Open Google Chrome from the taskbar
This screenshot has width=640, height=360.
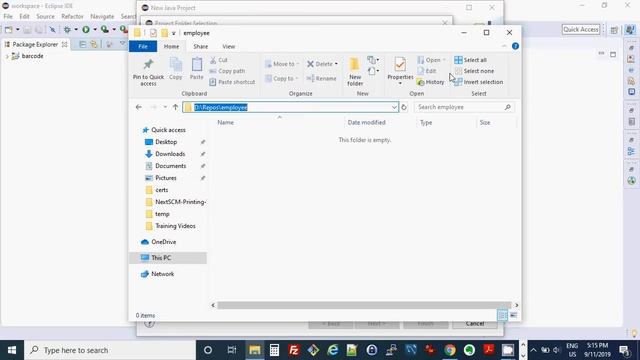click(x=450, y=350)
